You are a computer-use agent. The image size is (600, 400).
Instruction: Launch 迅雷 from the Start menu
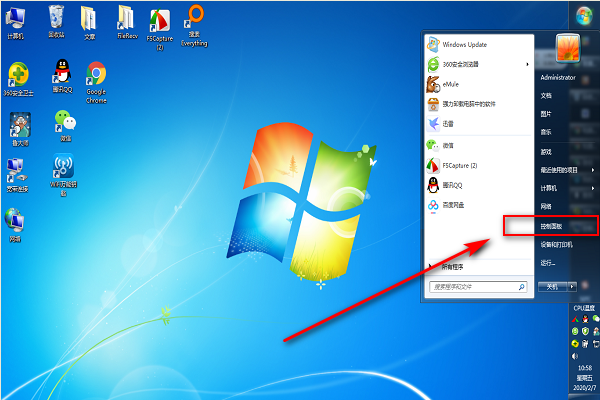coord(479,124)
